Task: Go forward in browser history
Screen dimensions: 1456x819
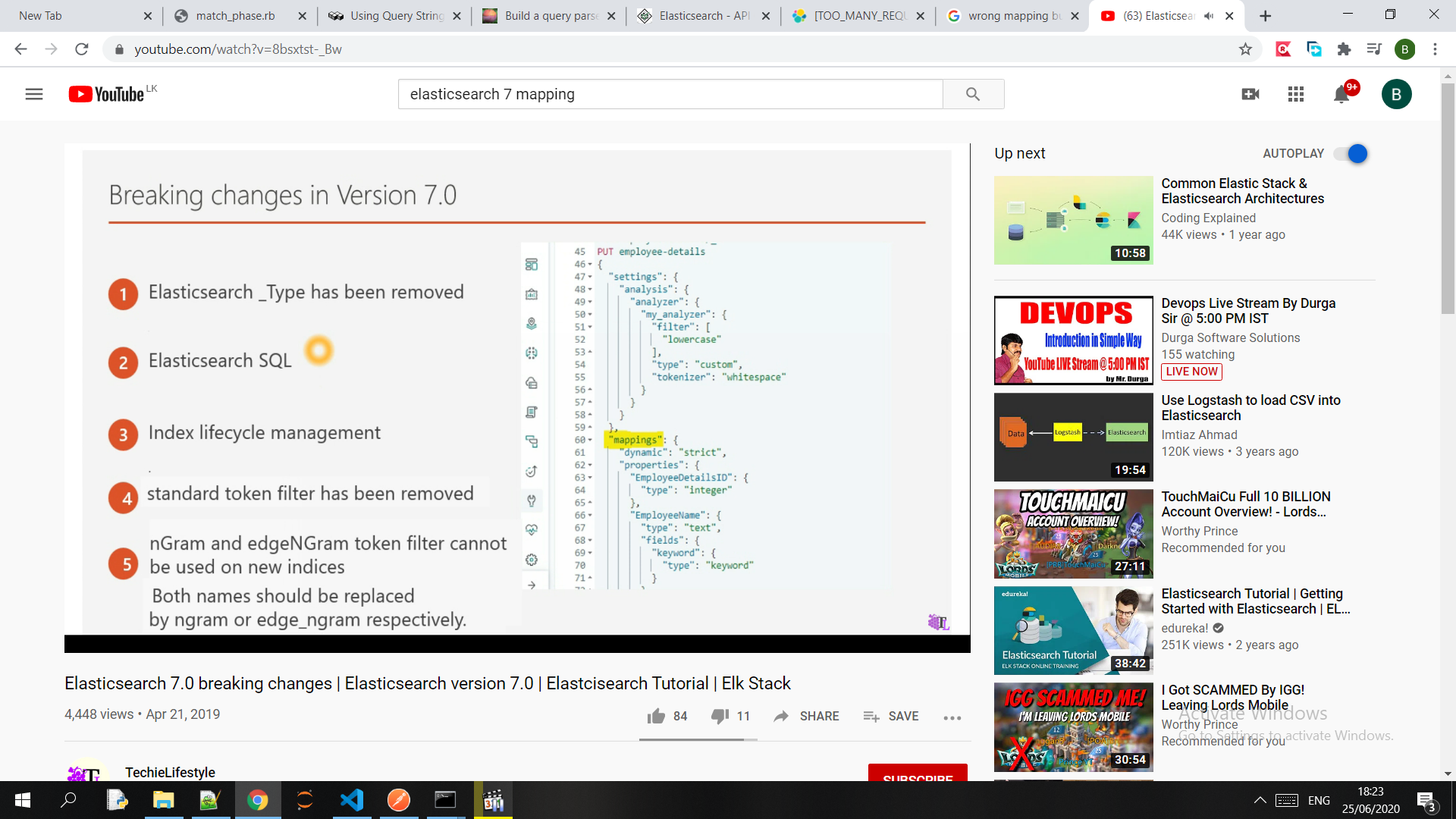Action: [x=51, y=49]
